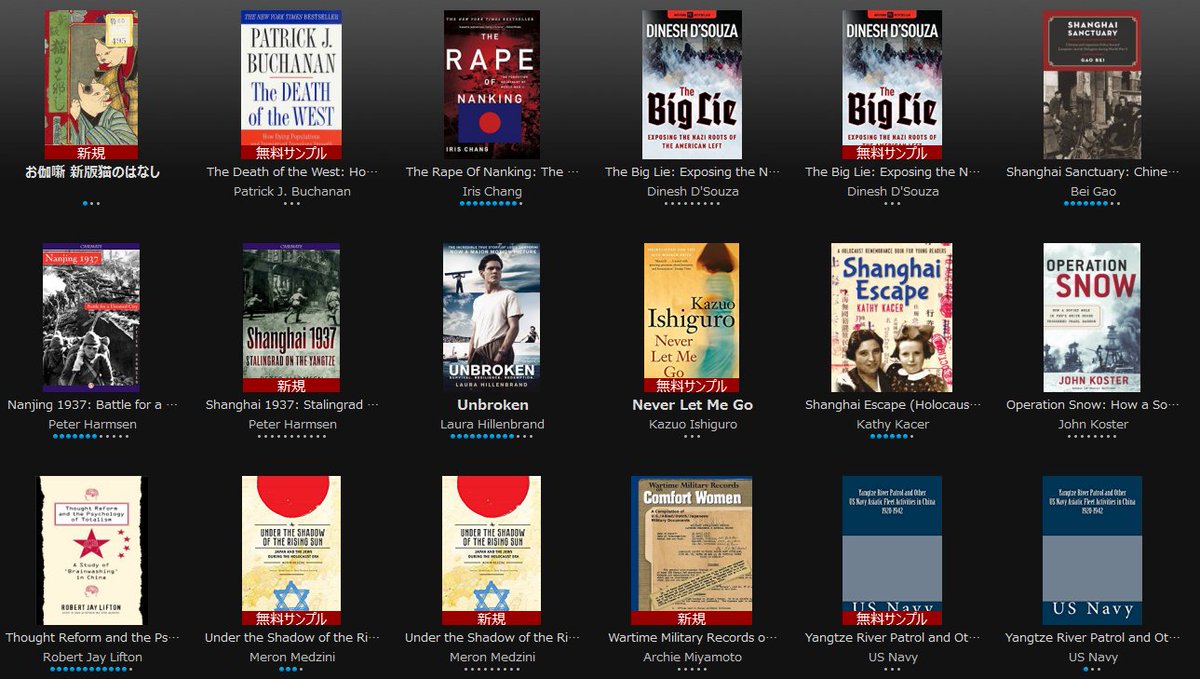The height and width of the screenshot is (679, 1200).
Task: Select the Unbroken book cover
Action: click(x=492, y=317)
